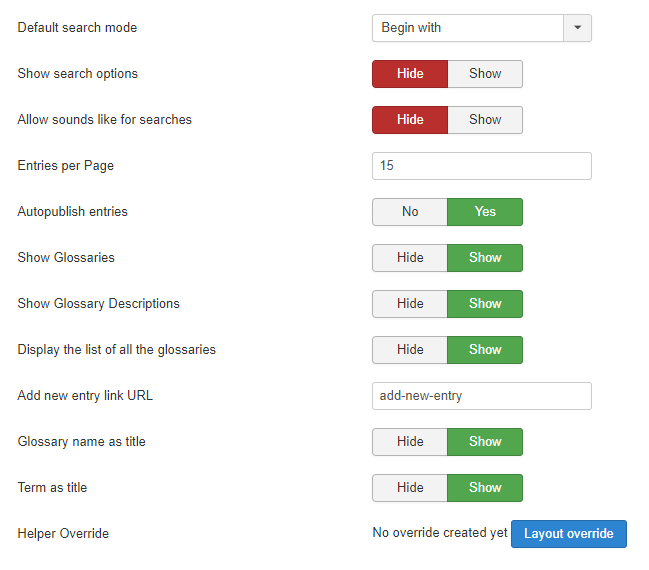
Task: Hide the list of all glossaries
Action: (x=410, y=350)
